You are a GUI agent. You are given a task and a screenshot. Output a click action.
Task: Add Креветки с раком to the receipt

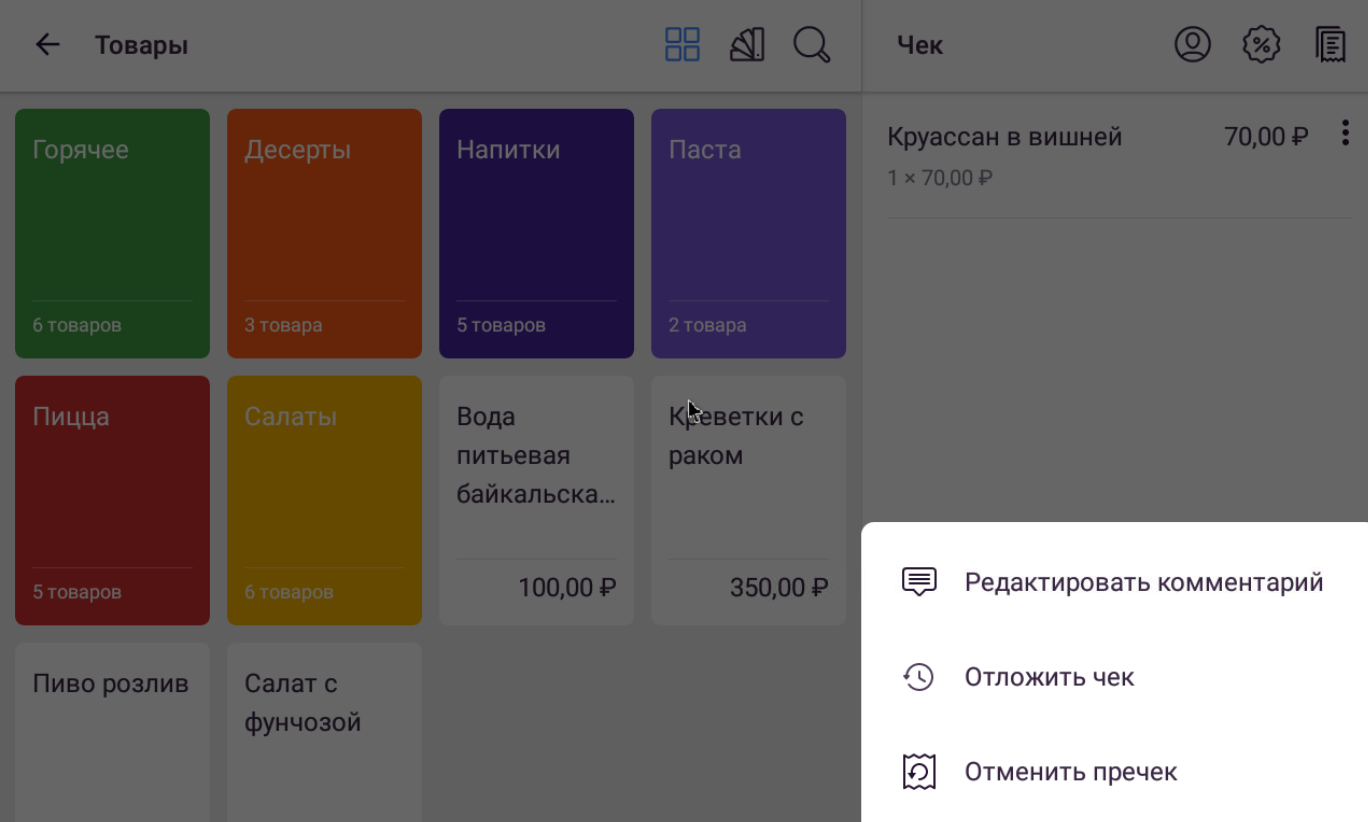coord(748,500)
